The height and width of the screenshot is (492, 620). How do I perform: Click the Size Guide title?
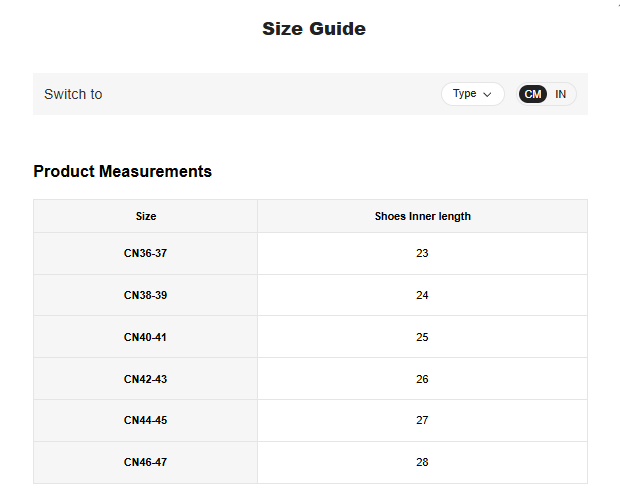pyautogui.click(x=313, y=29)
